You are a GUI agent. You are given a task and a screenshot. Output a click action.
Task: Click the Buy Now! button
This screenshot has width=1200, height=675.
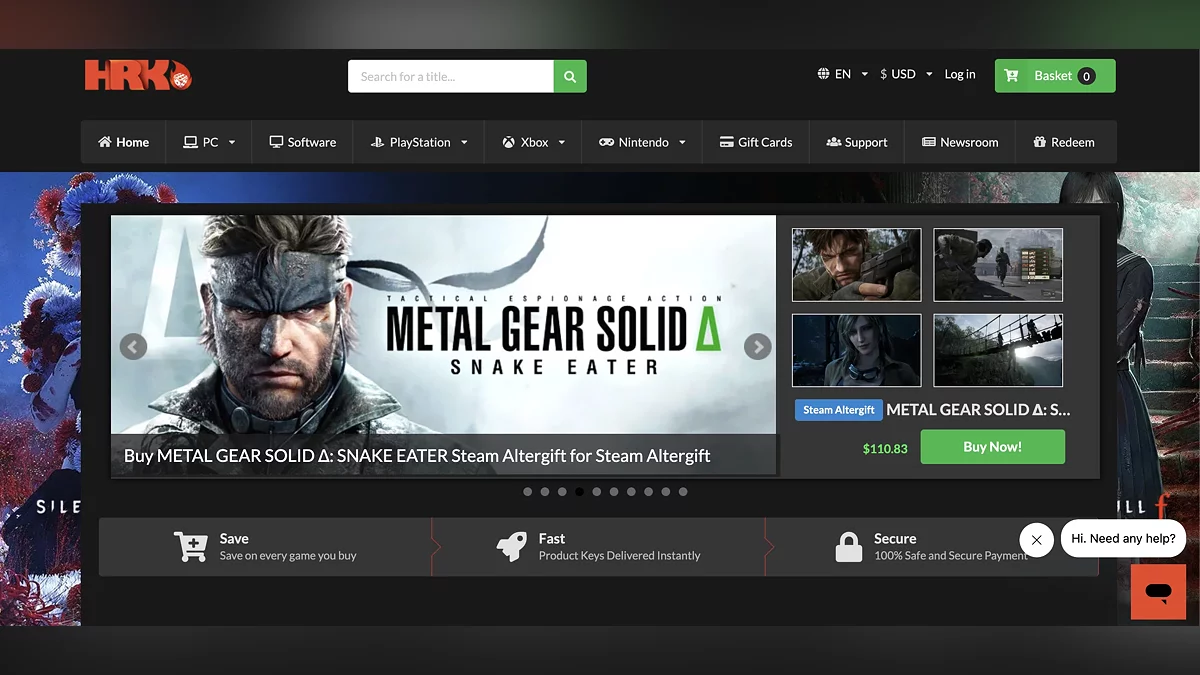992,447
